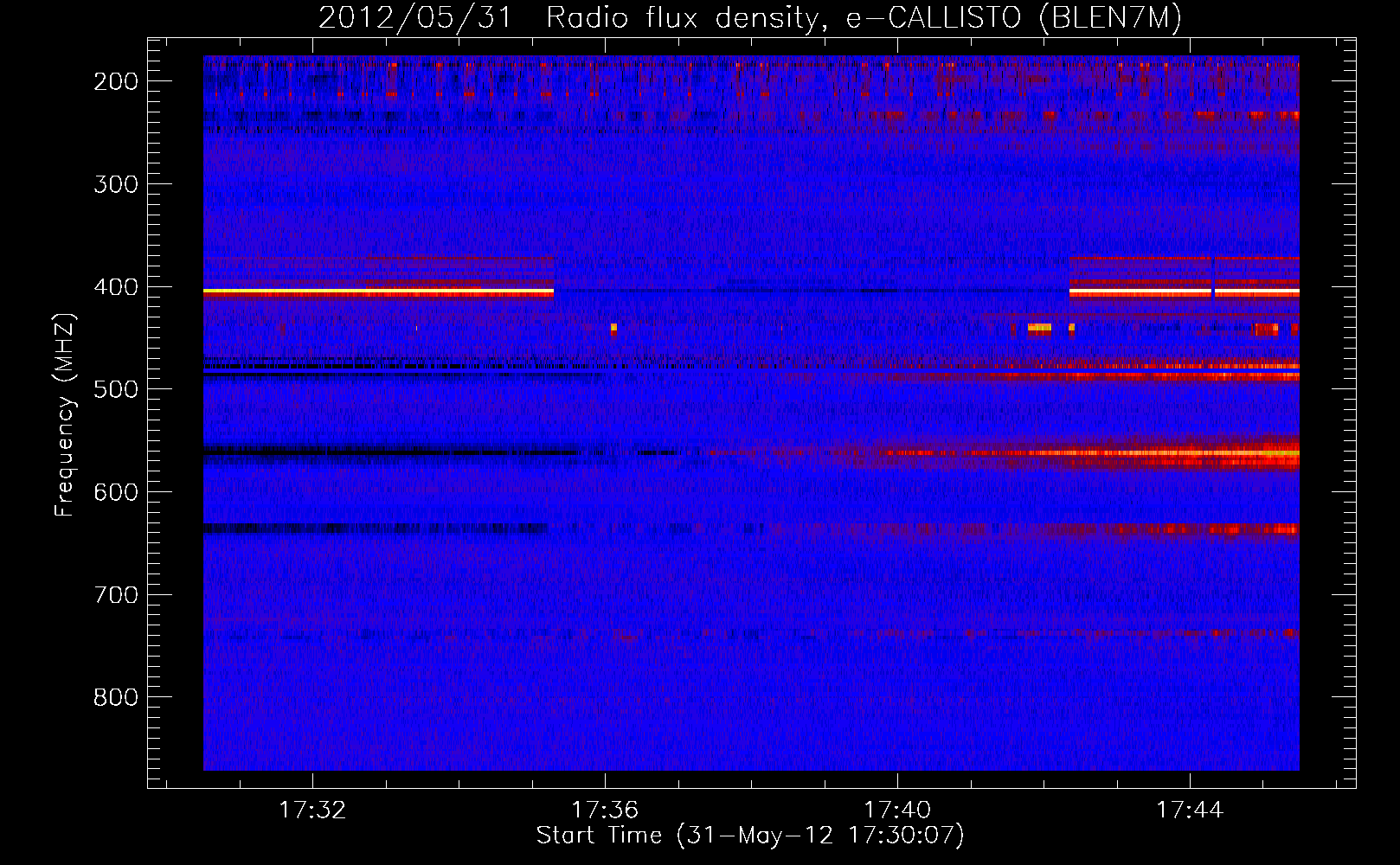Image resolution: width=1400 pixels, height=865 pixels.
Task: Select the 800 frequency tick label
Action: tap(116, 697)
